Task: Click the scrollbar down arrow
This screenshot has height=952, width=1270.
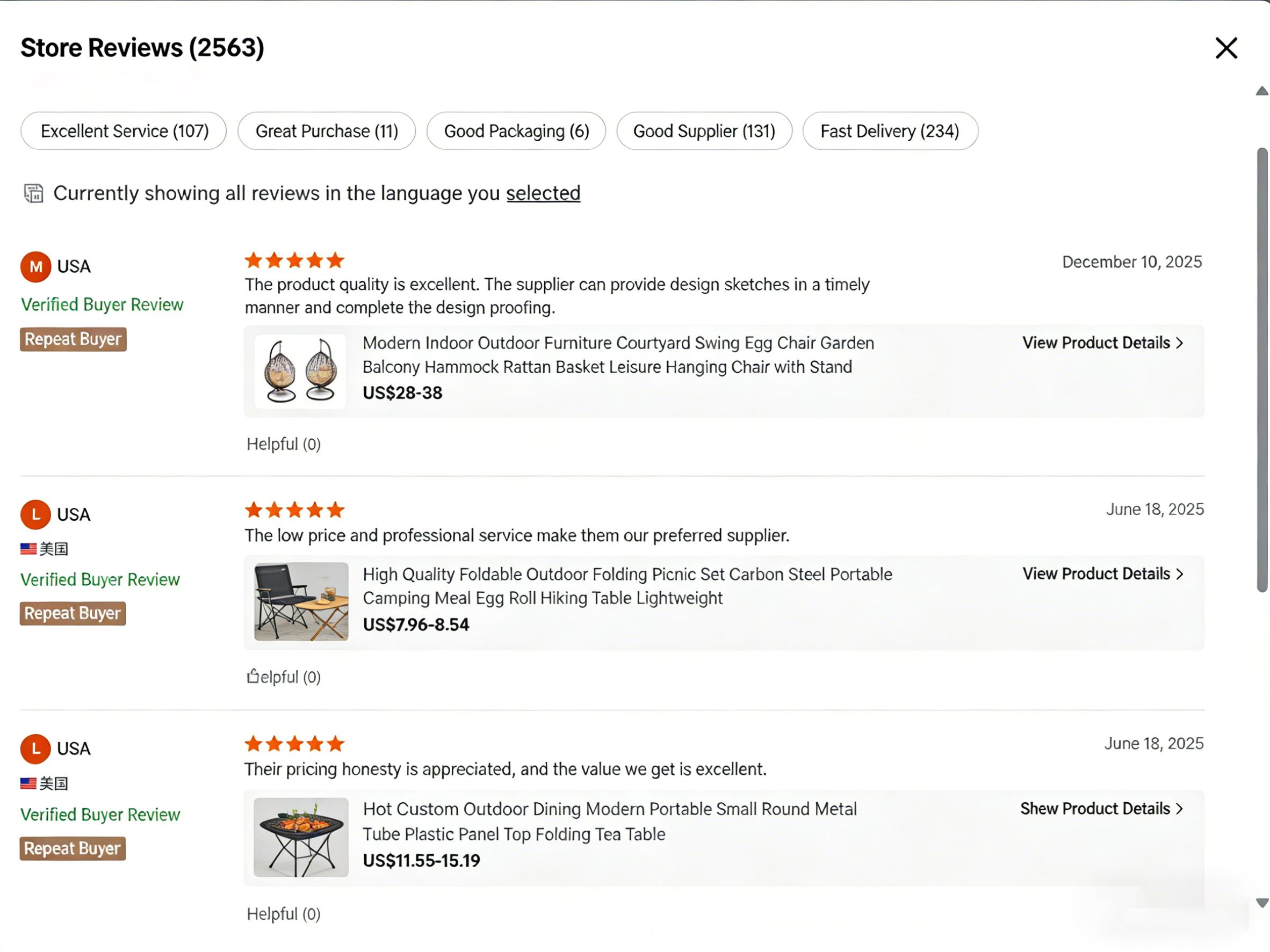Action: pos(1261,903)
